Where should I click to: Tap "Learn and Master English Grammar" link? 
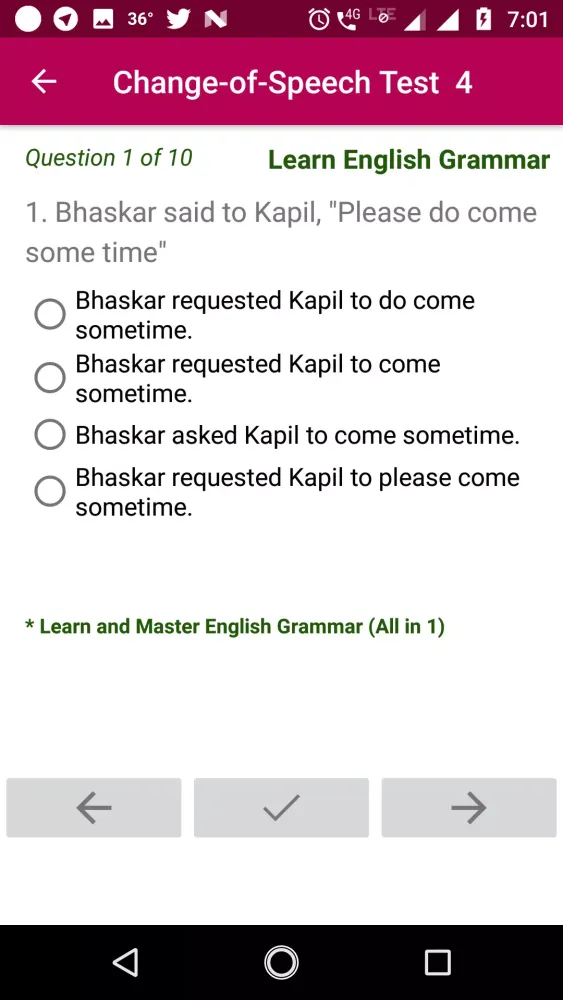click(x=235, y=626)
